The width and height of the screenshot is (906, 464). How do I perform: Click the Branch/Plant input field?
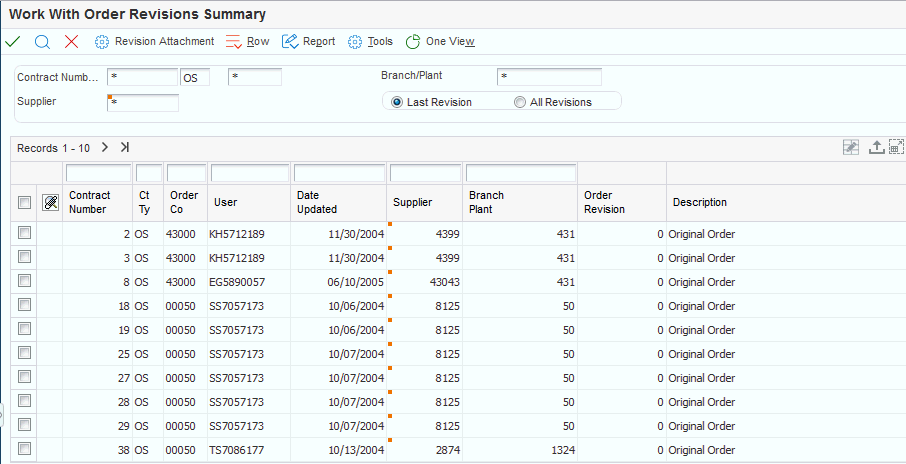[x=549, y=77]
